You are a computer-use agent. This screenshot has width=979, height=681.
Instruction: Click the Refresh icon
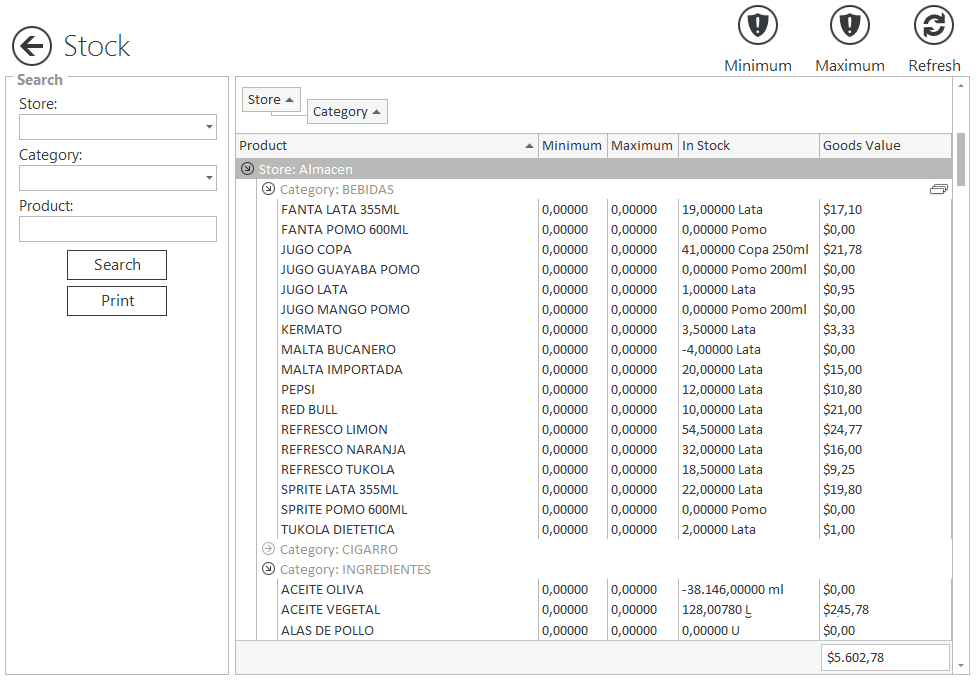point(933,25)
